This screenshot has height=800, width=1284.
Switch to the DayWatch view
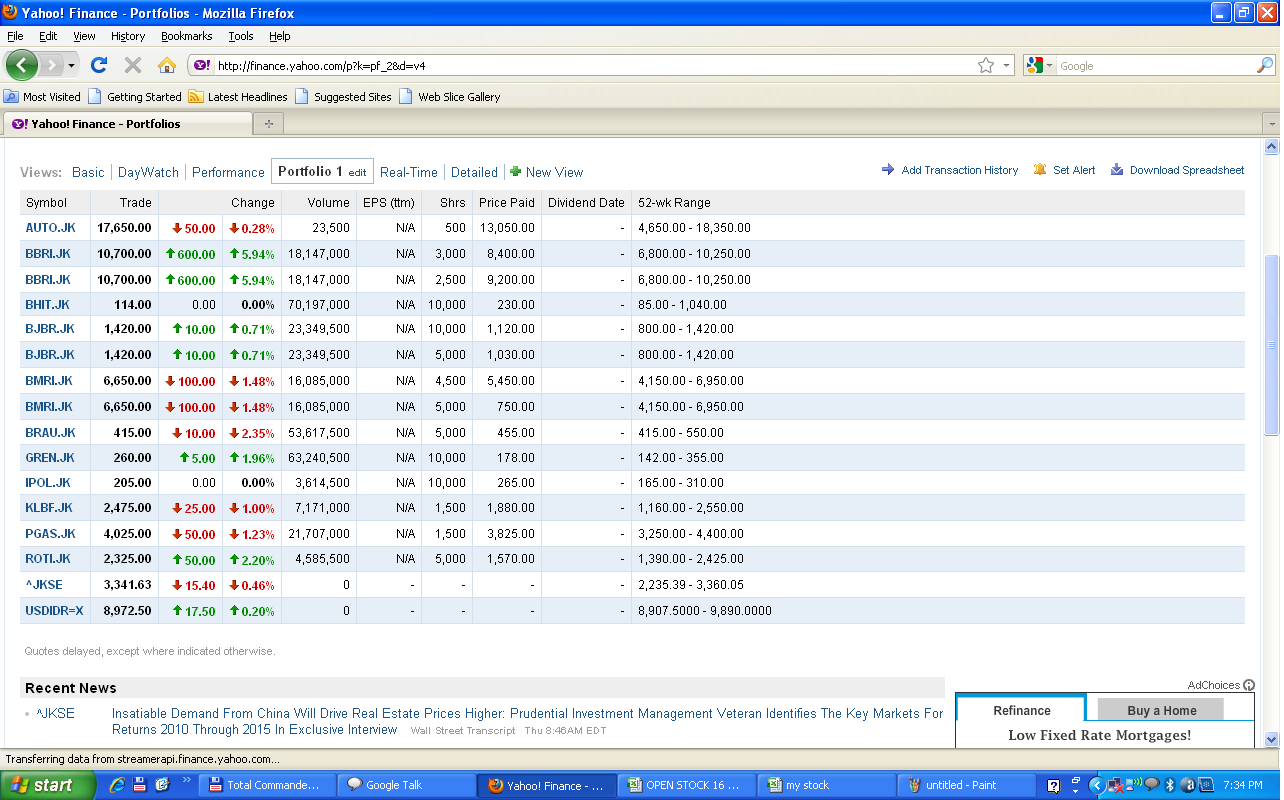coord(148,172)
